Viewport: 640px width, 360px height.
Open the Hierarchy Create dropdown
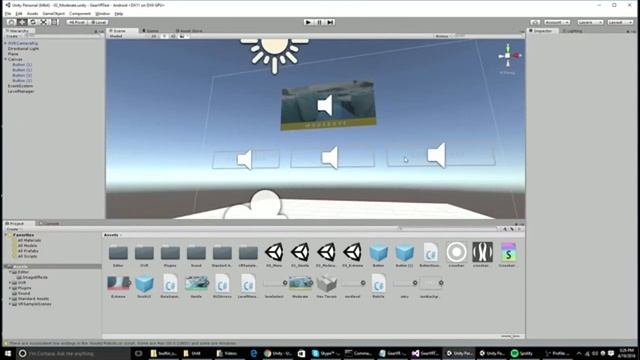coord(13,36)
